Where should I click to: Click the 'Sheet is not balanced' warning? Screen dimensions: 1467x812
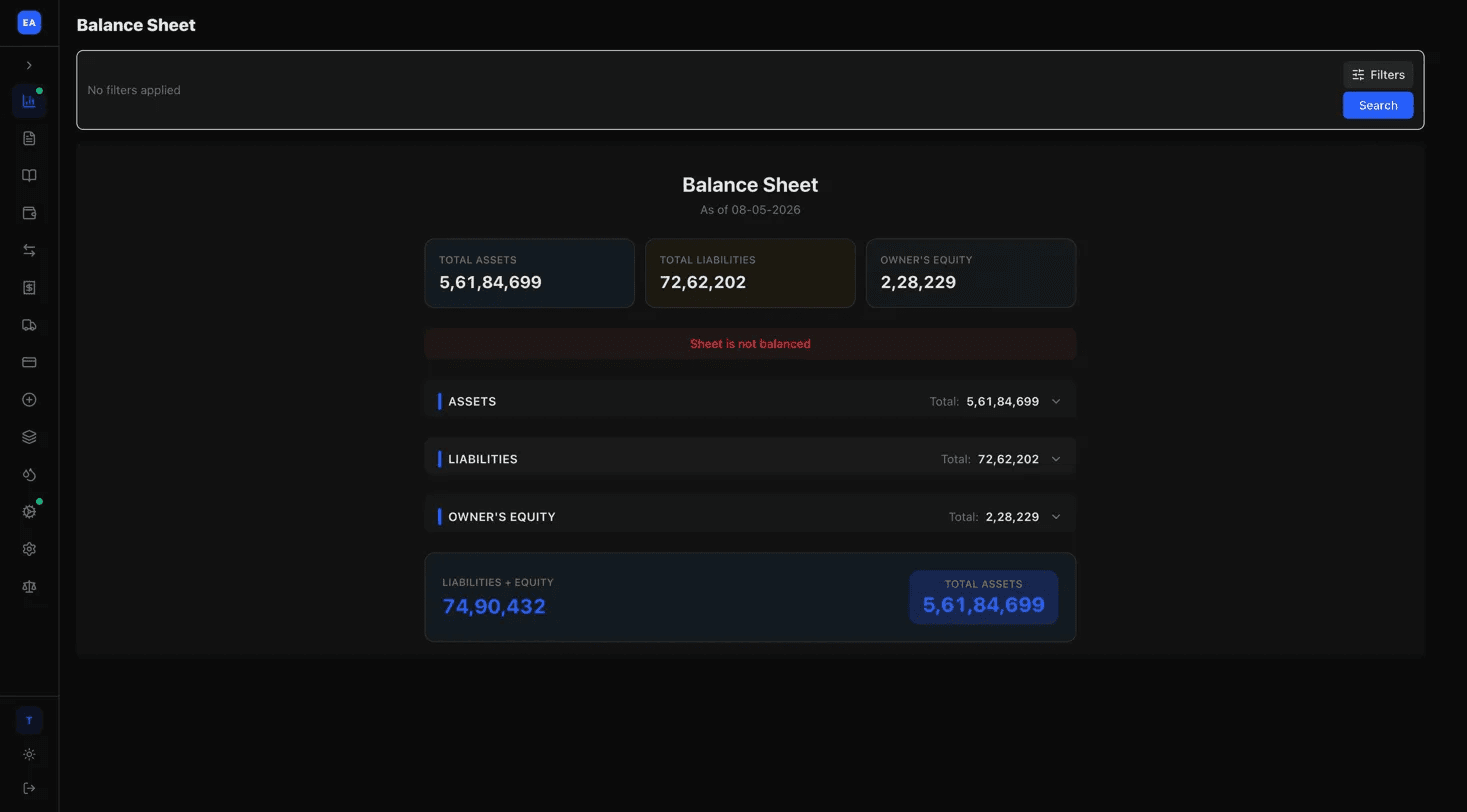750,344
